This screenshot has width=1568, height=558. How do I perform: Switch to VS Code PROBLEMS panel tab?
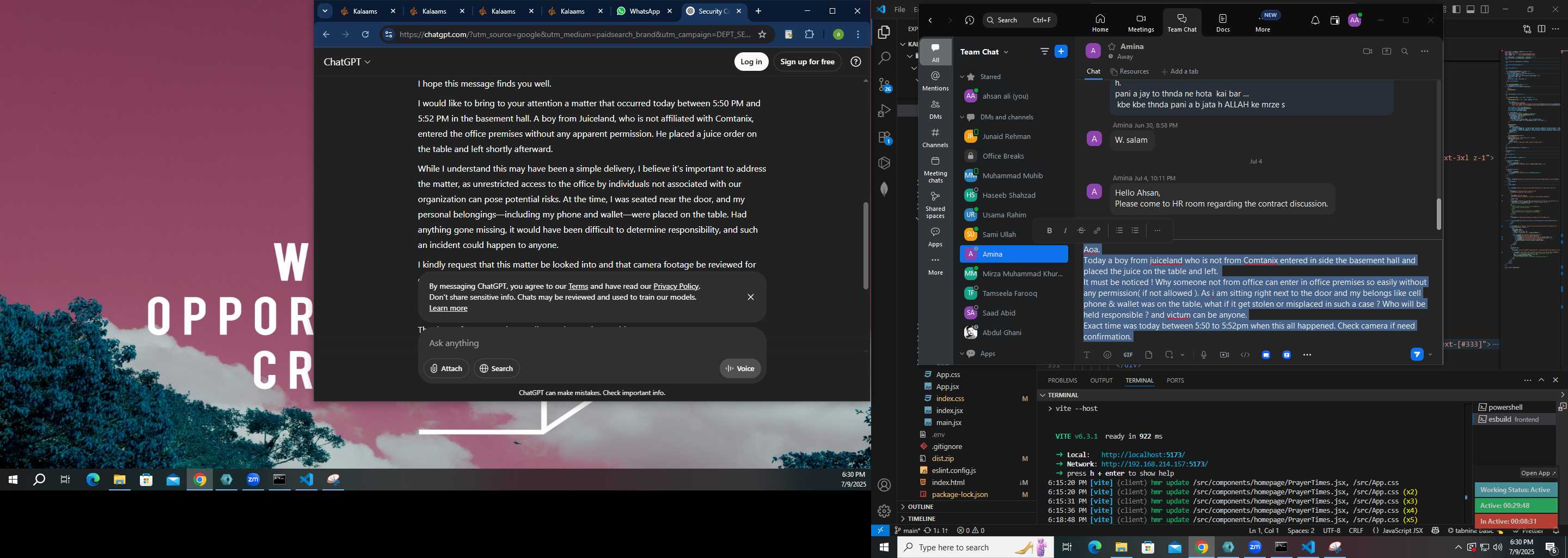click(x=1062, y=380)
